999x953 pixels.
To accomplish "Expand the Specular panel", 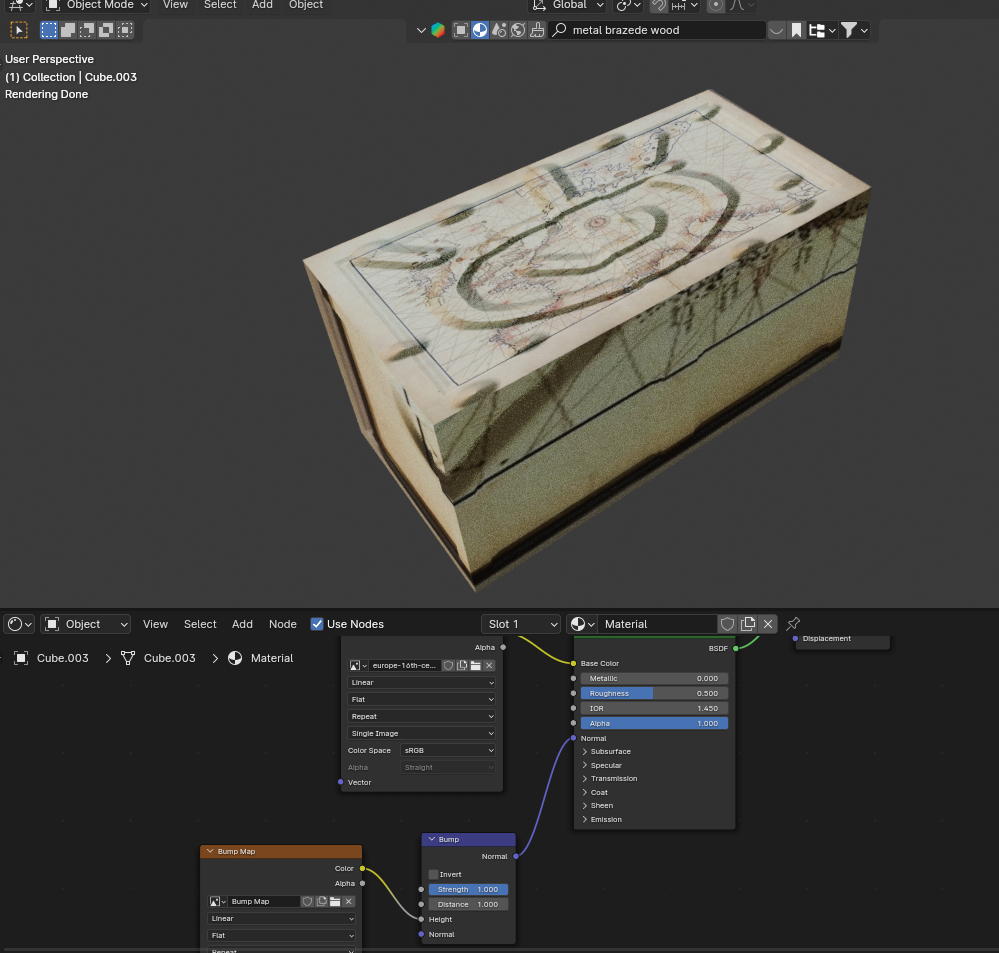I will tap(601, 765).
